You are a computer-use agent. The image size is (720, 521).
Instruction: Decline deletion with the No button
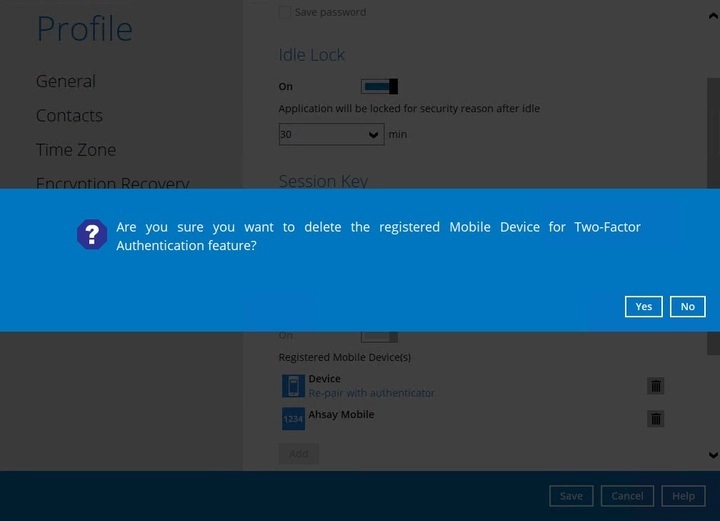pos(687,307)
